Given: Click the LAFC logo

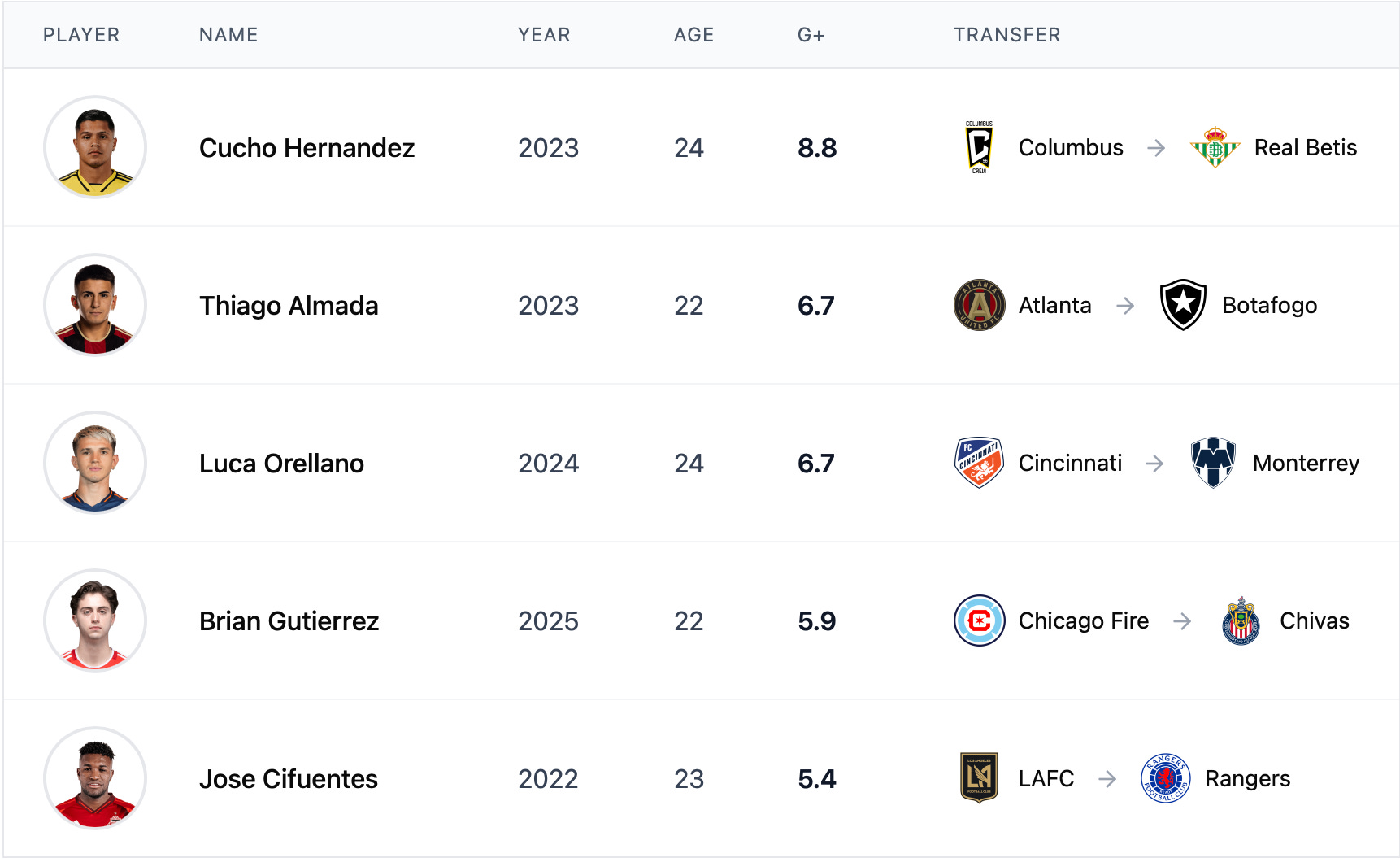Looking at the screenshot, I should (979, 778).
